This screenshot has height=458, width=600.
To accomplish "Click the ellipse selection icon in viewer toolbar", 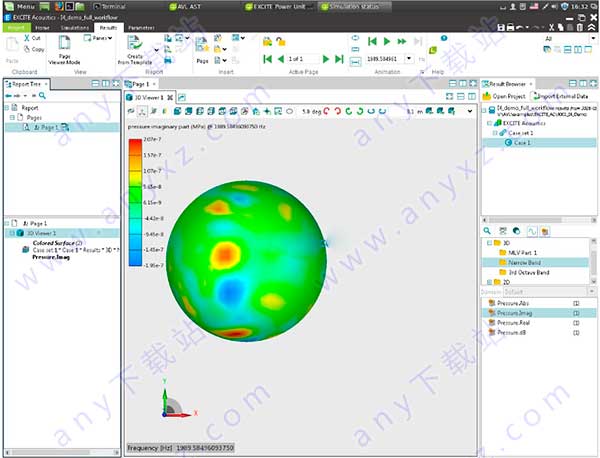I will point(289,112).
